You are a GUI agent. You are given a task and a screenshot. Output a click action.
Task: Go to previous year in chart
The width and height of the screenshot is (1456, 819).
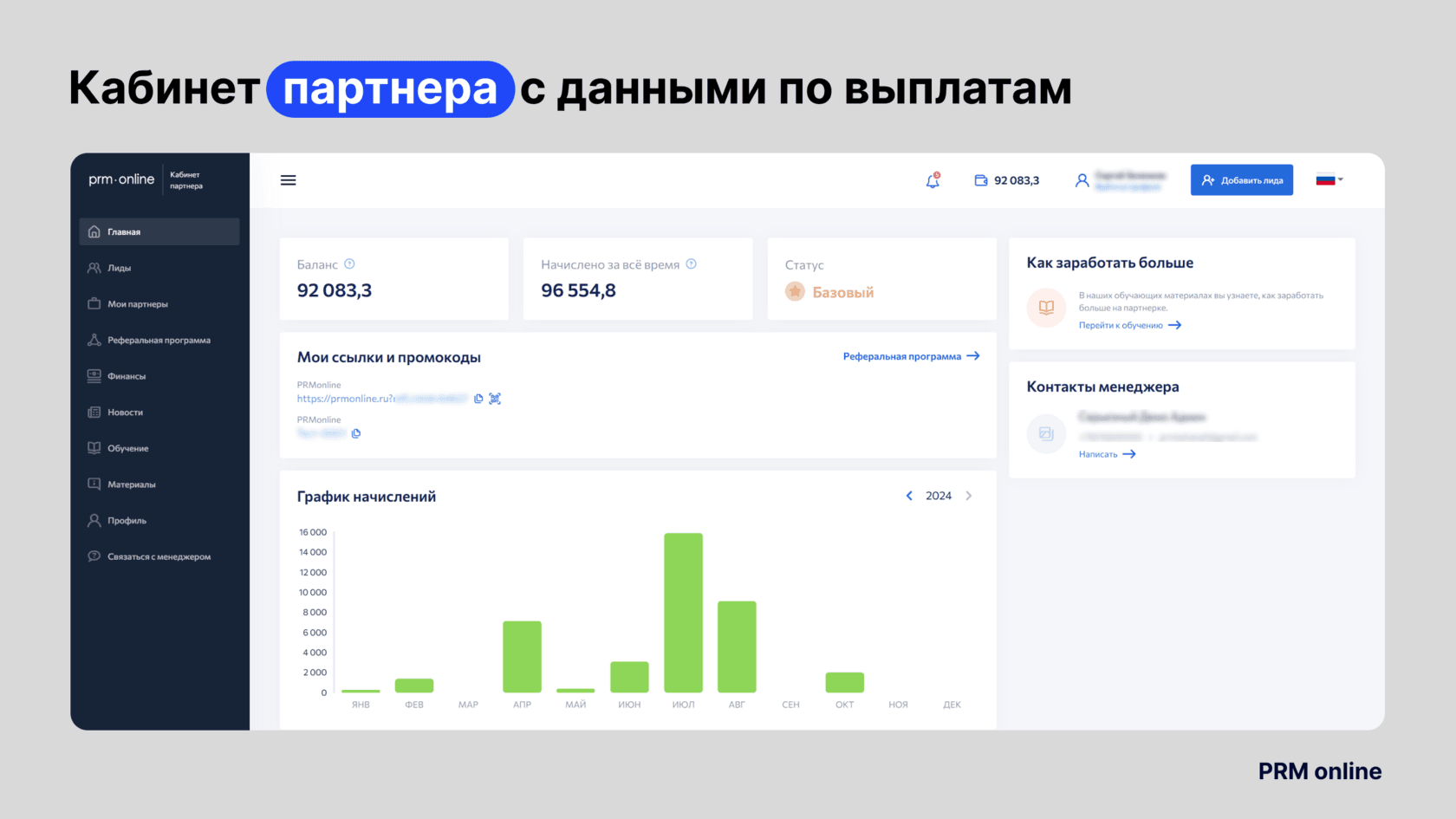coord(909,496)
